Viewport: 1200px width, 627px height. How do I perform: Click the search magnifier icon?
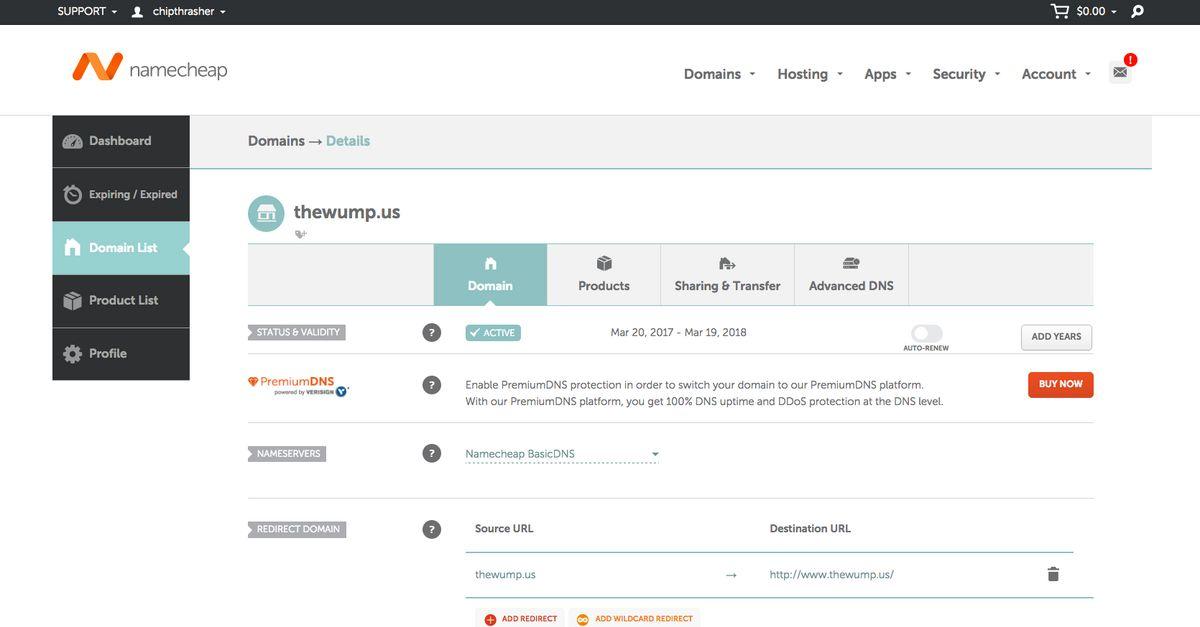pos(1137,12)
